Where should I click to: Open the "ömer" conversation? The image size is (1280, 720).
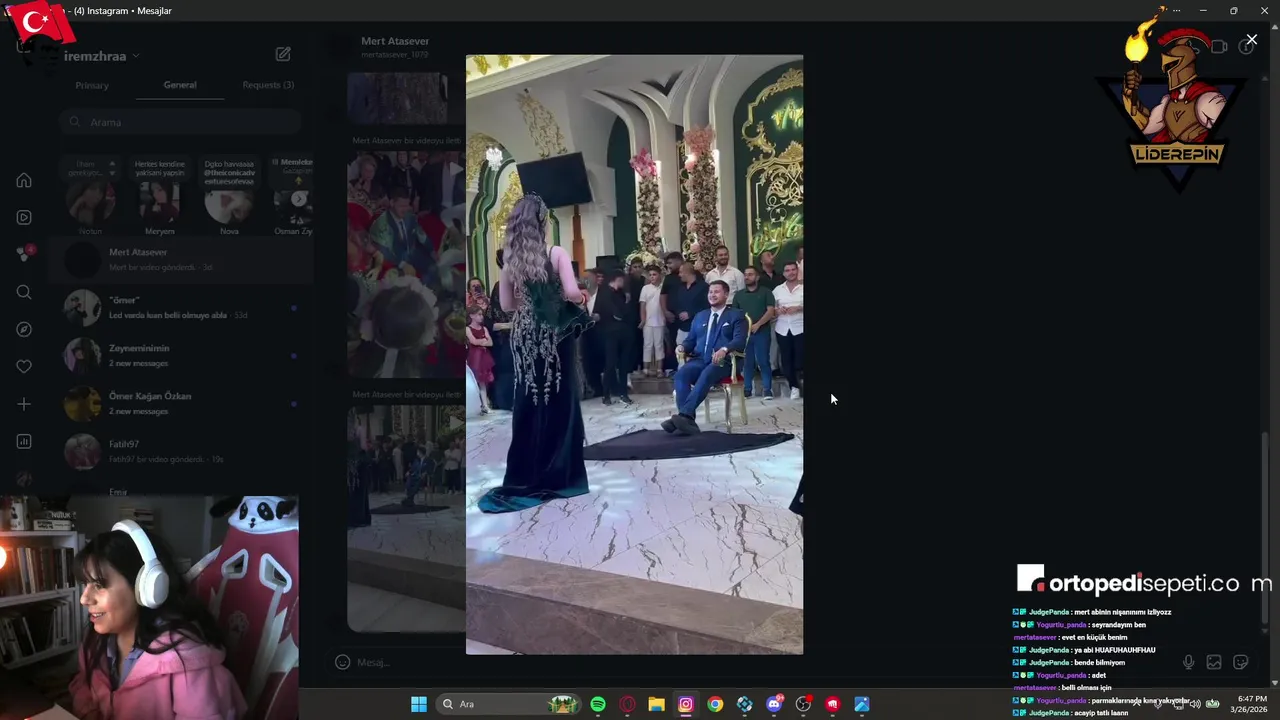tap(180, 308)
